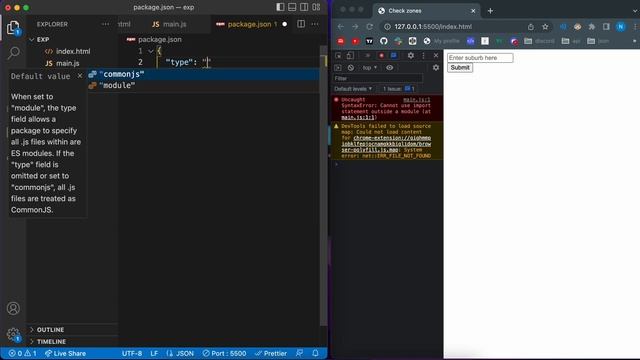
Task: Toggle primary side bar layout icon
Action: 280,7
